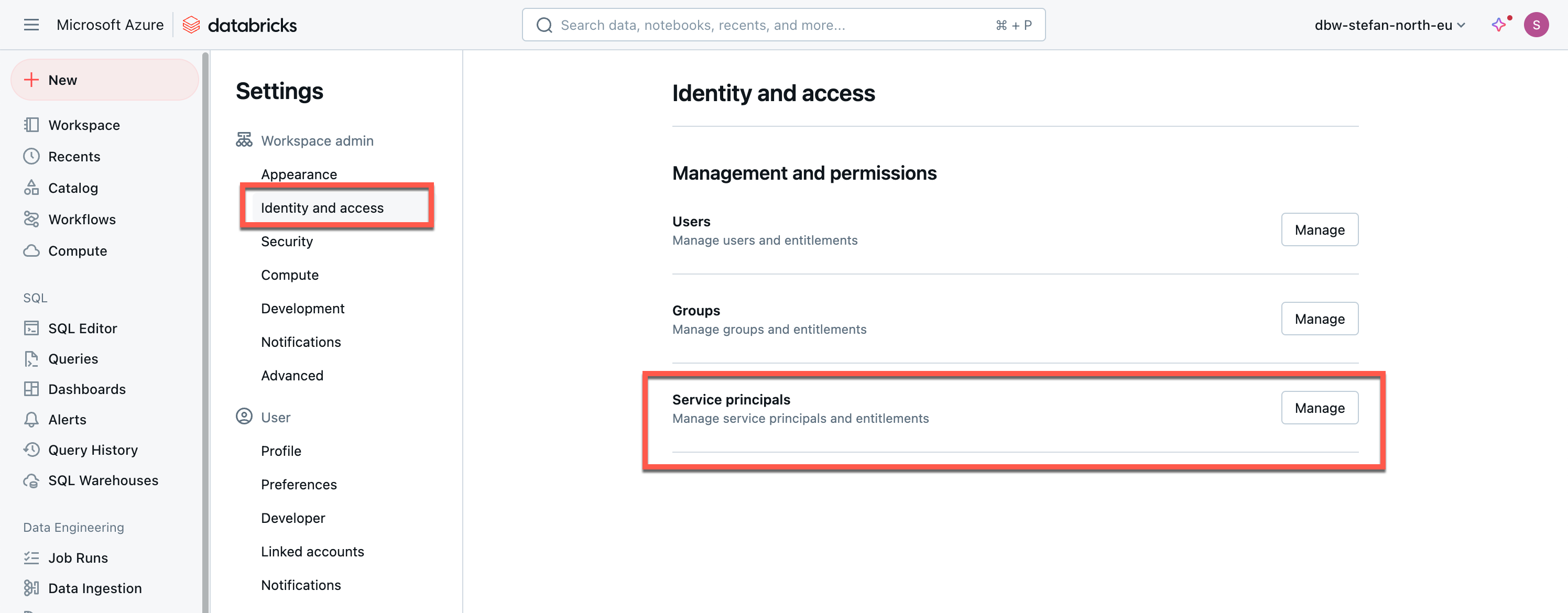Click Manage button for Service principals
The height and width of the screenshot is (613, 1568).
click(1319, 408)
